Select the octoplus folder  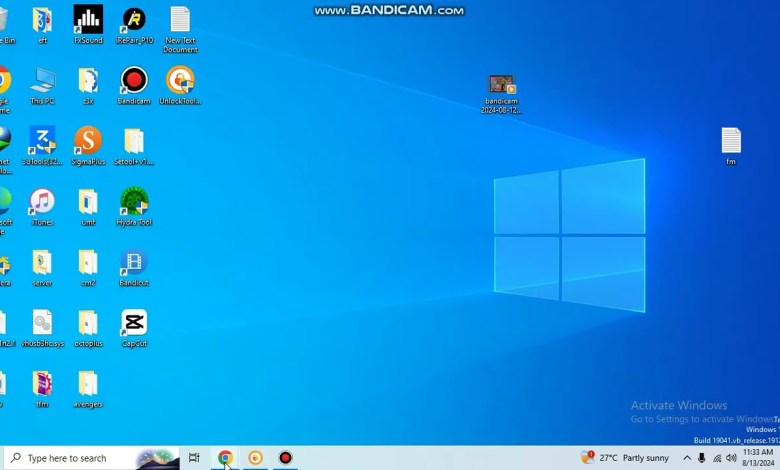tap(88, 323)
